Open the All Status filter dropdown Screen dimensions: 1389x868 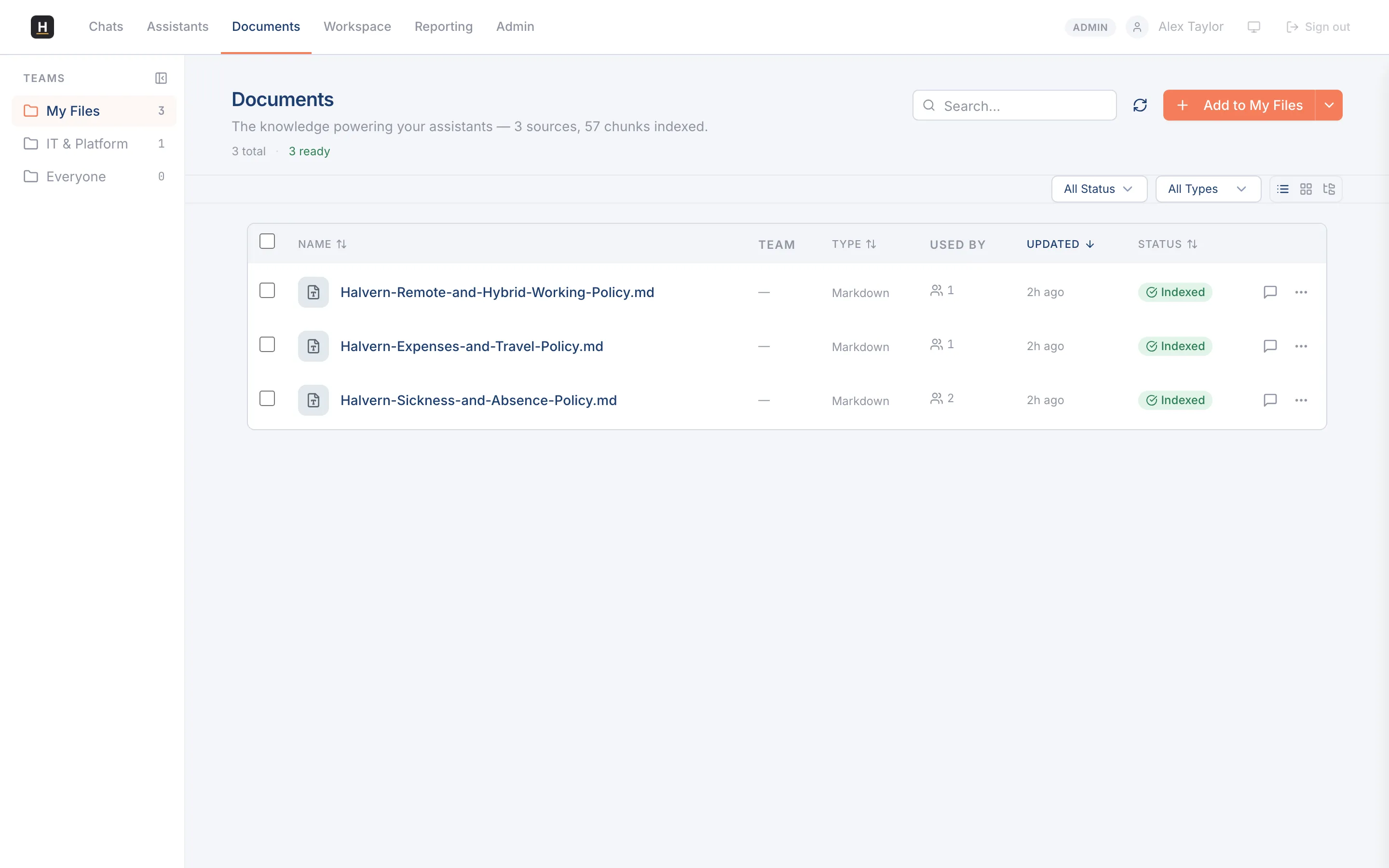1099,189
